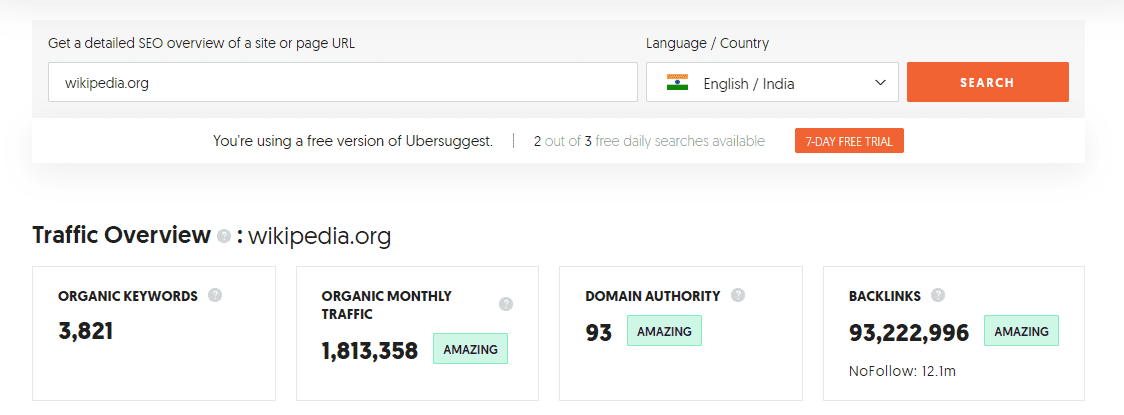Click the AMAZING badge for organic monthly traffic

coord(470,349)
